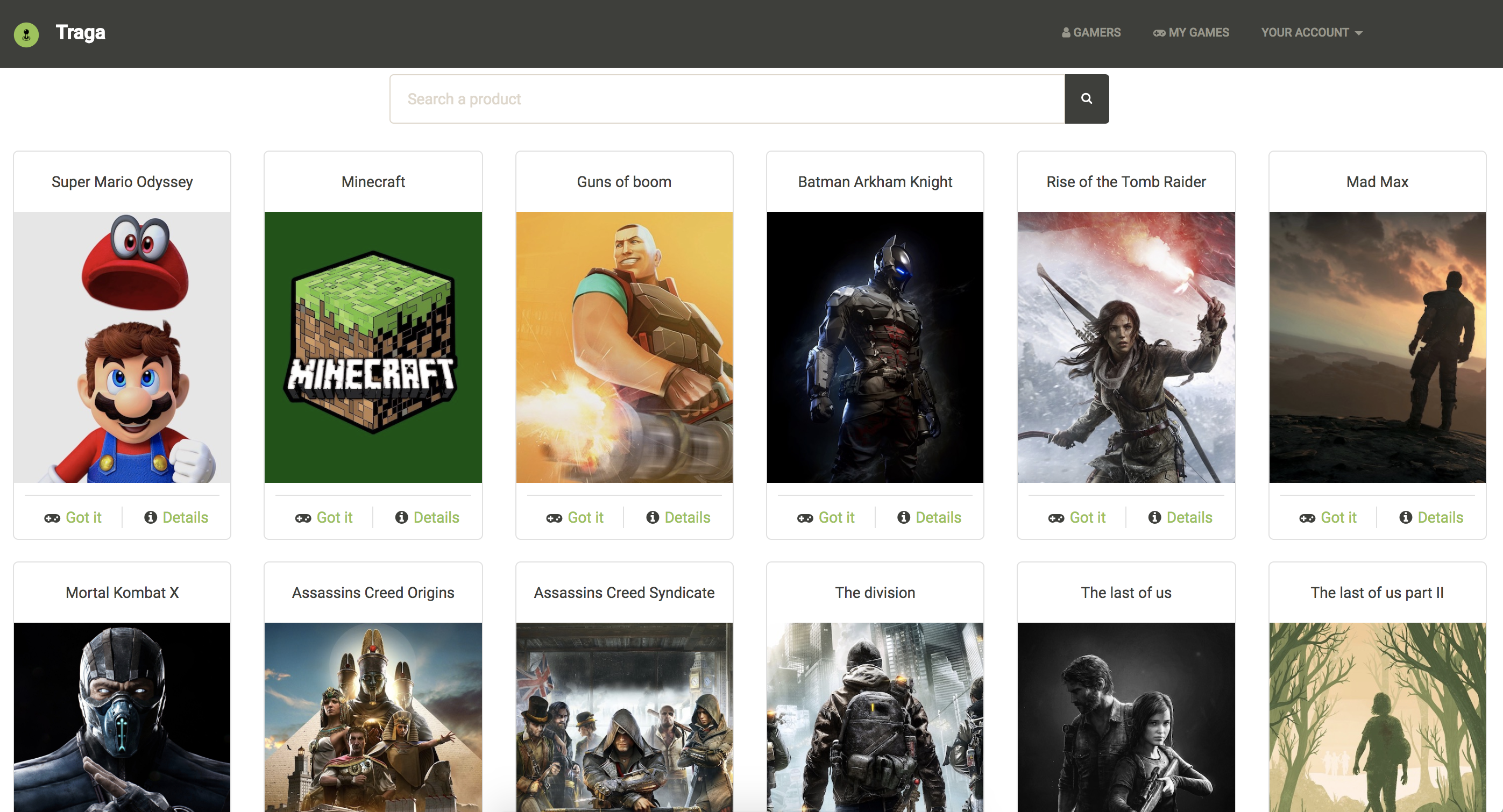Screen dimensions: 1503x812
Task: Click the Traga brand name
Action: (81, 33)
